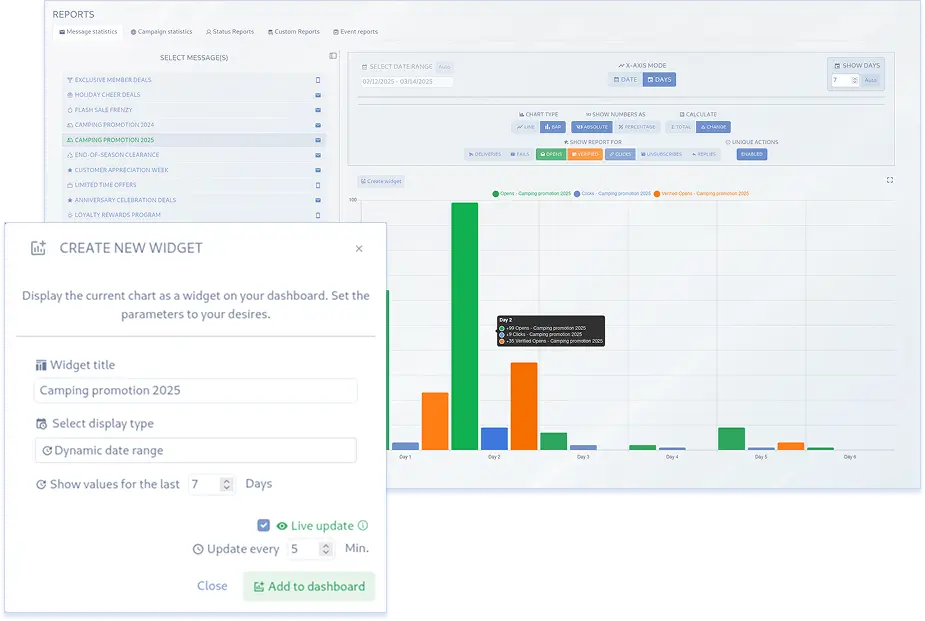925x621 pixels.
Task: Set Calculate mode to Total
Action: [681, 127]
